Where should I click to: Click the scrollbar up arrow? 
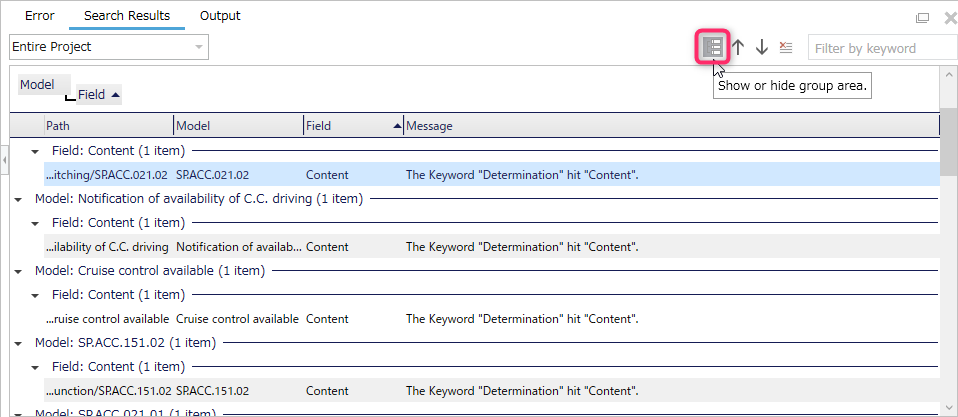pyautogui.click(x=949, y=73)
